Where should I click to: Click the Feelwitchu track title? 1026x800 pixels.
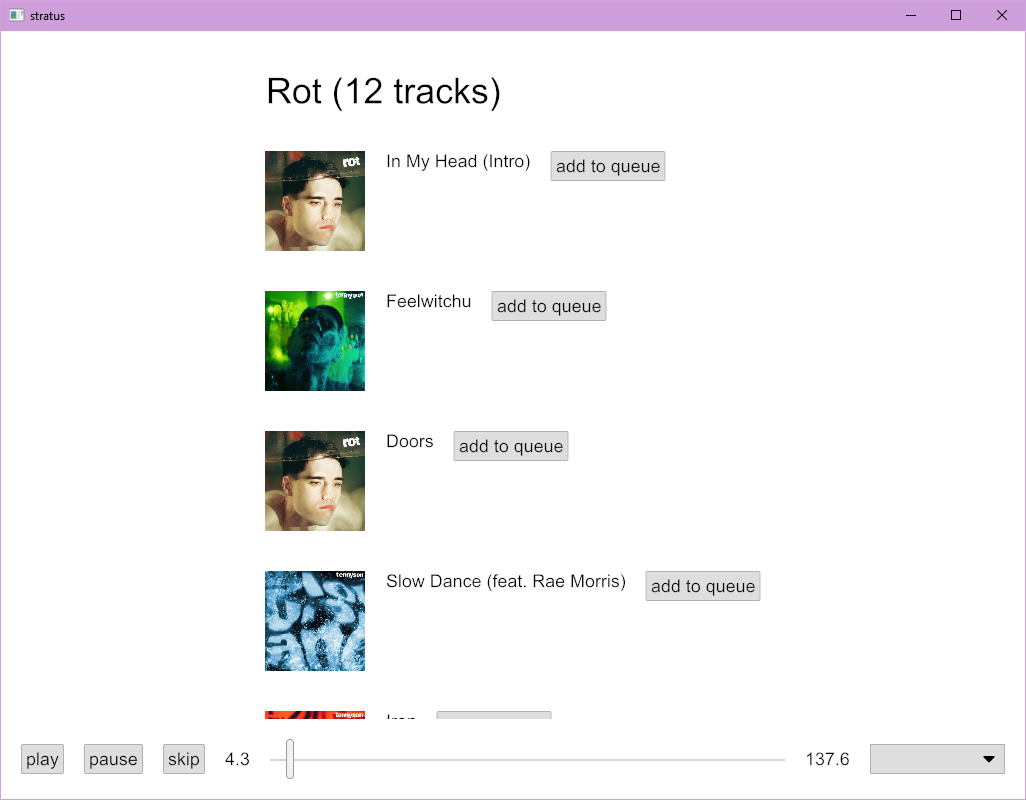429,301
